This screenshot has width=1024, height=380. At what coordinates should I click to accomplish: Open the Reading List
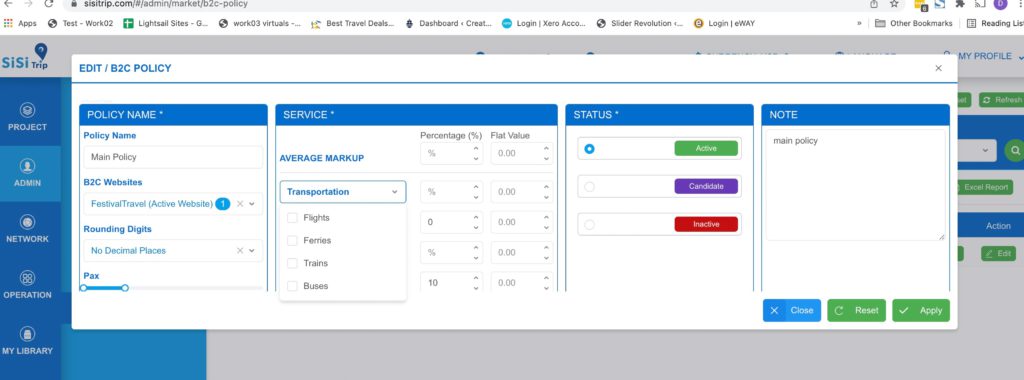click(x=995, y=24)
